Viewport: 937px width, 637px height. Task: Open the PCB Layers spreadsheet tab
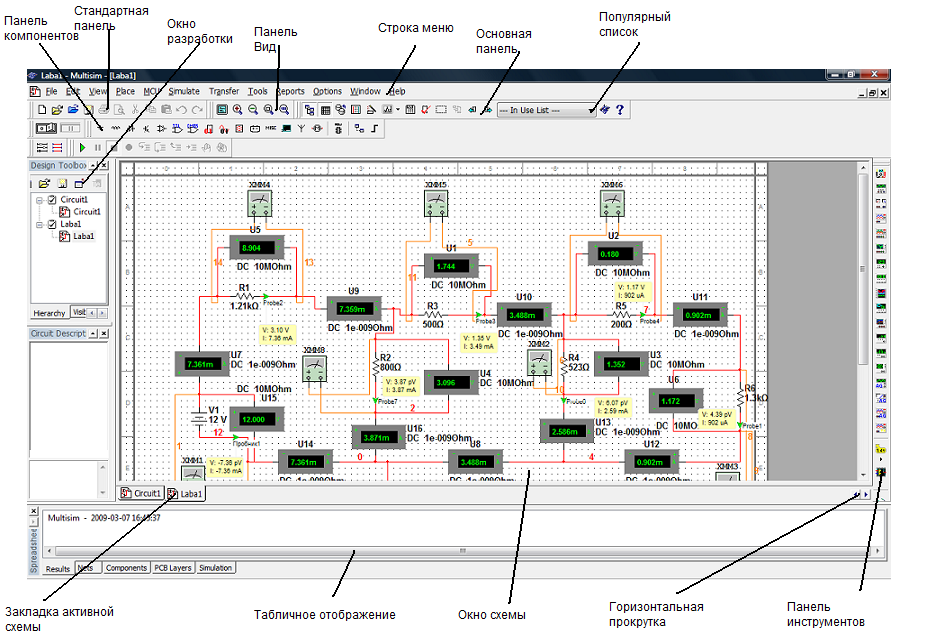tap(173, 568)
